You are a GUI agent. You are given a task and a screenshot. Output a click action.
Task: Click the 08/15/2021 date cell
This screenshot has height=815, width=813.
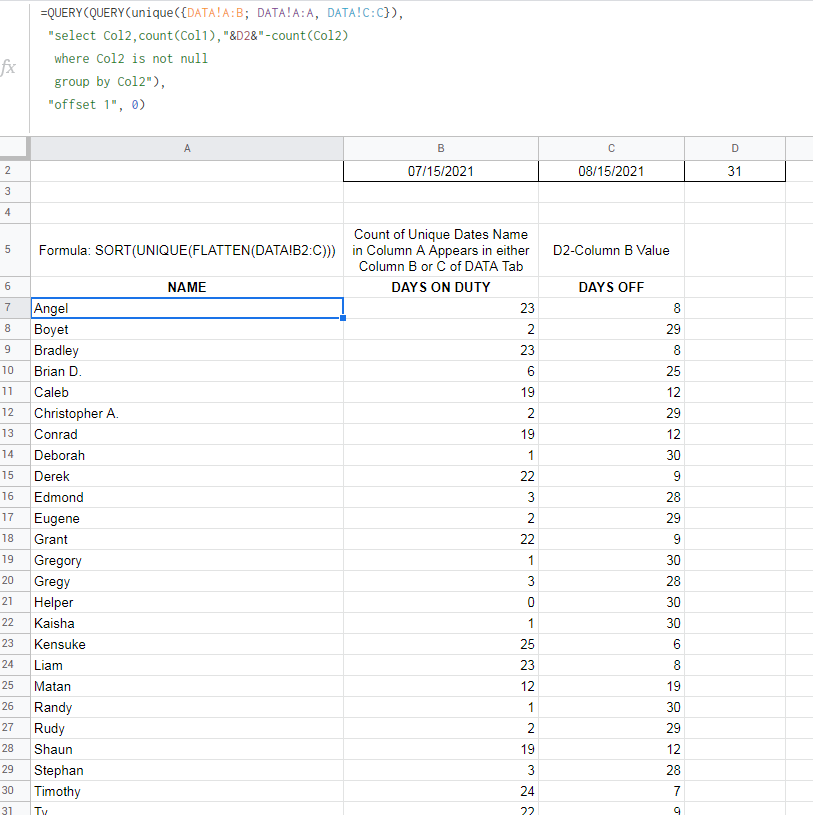pos(611,171)
